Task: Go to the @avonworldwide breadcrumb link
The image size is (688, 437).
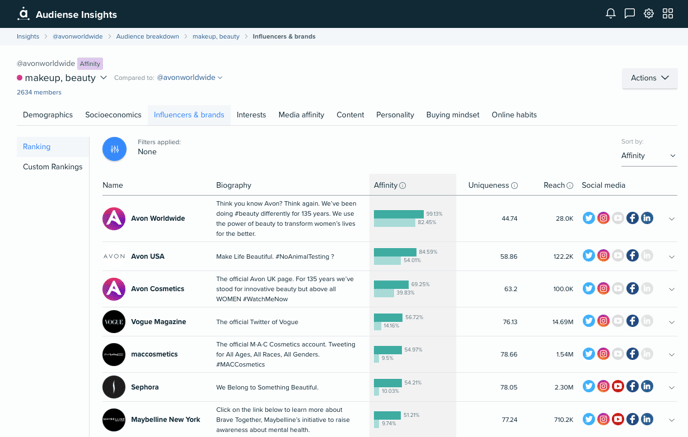Action: (x=78, y=36)
